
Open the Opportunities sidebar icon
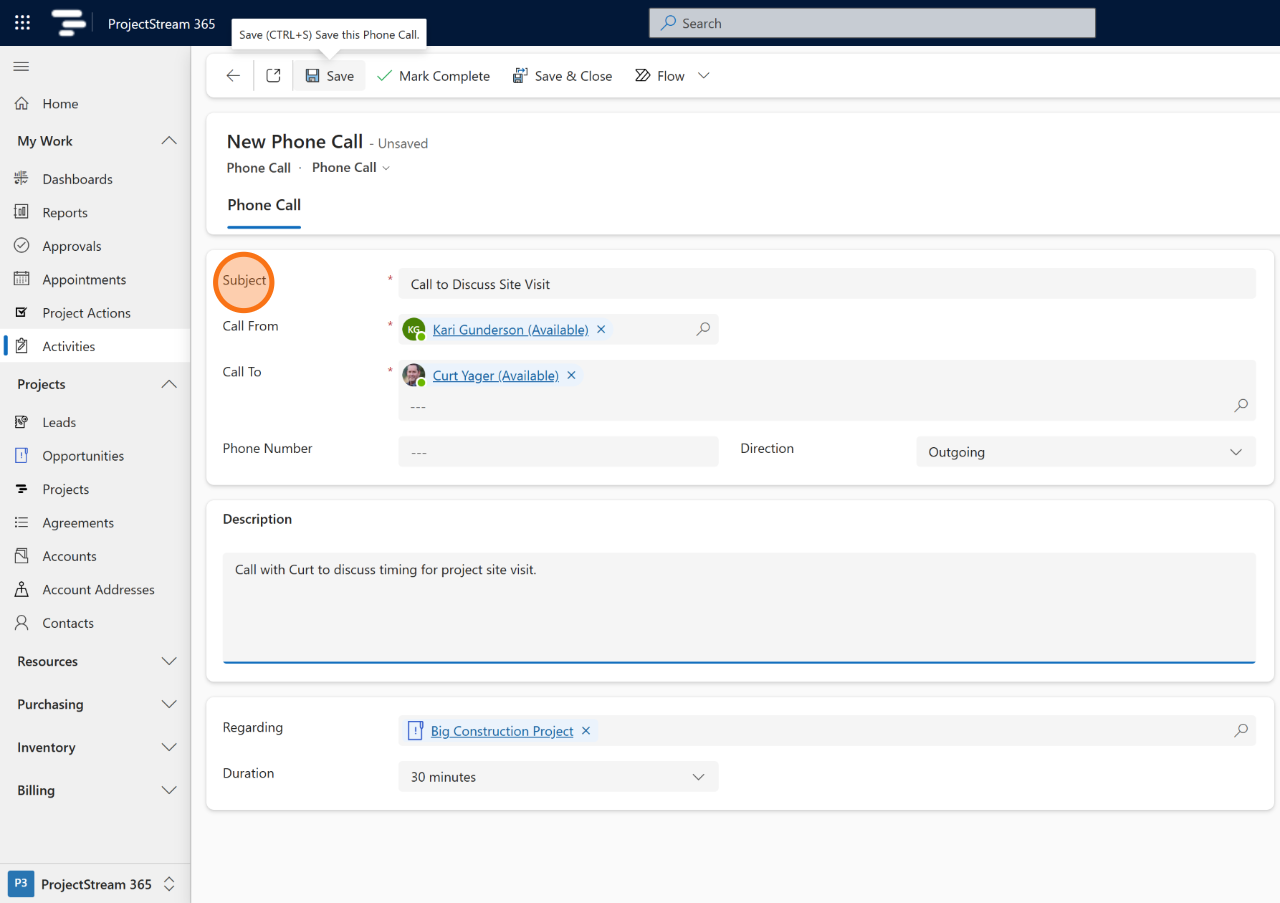(x=21, y=456)
